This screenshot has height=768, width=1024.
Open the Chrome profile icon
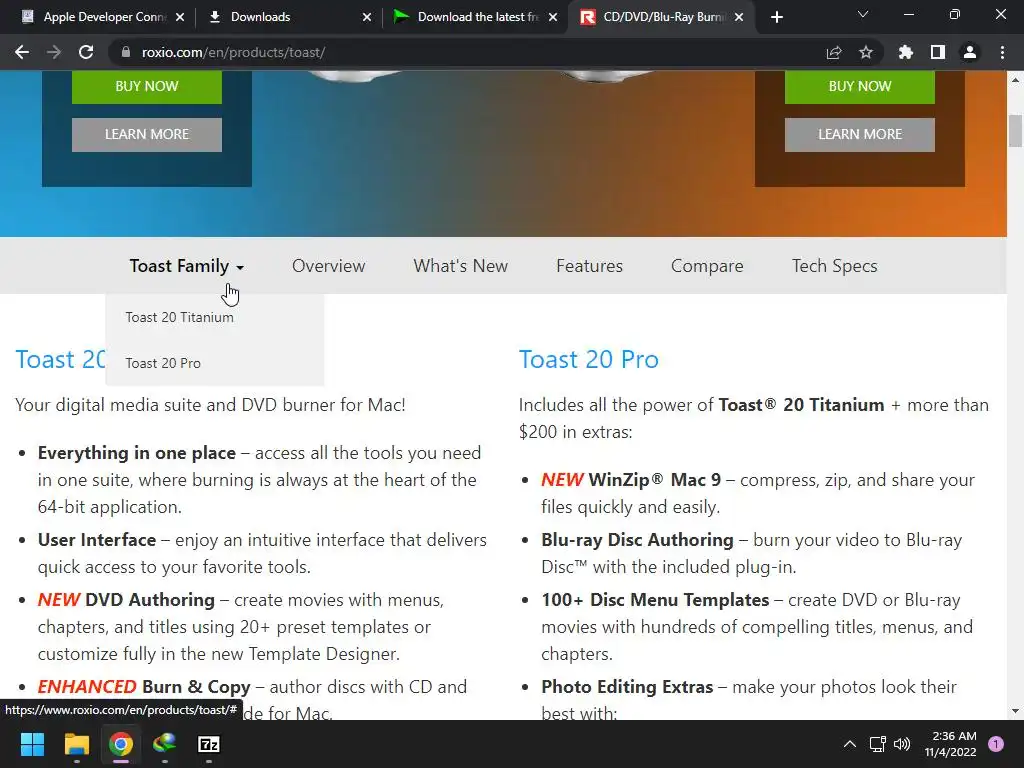tap(970, 52)
